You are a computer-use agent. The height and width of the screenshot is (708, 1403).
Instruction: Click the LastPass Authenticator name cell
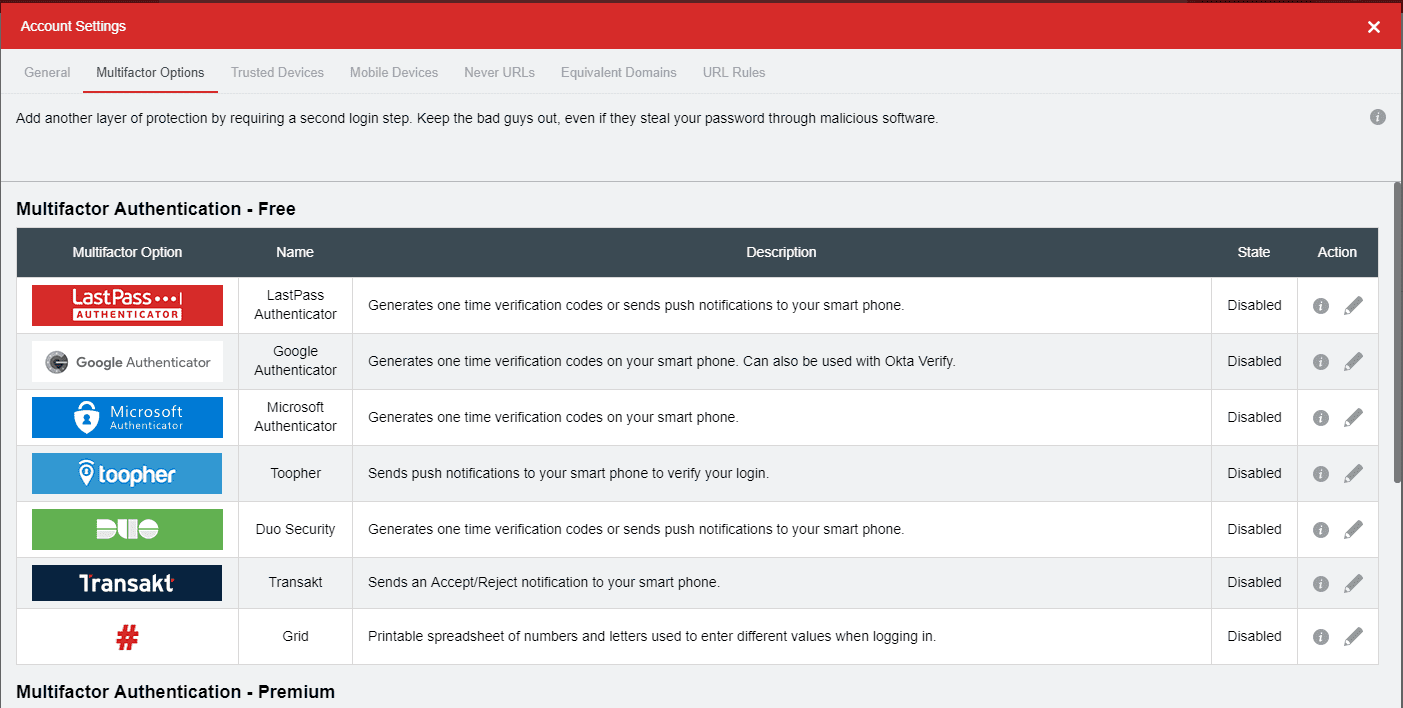tap(295, 305)
